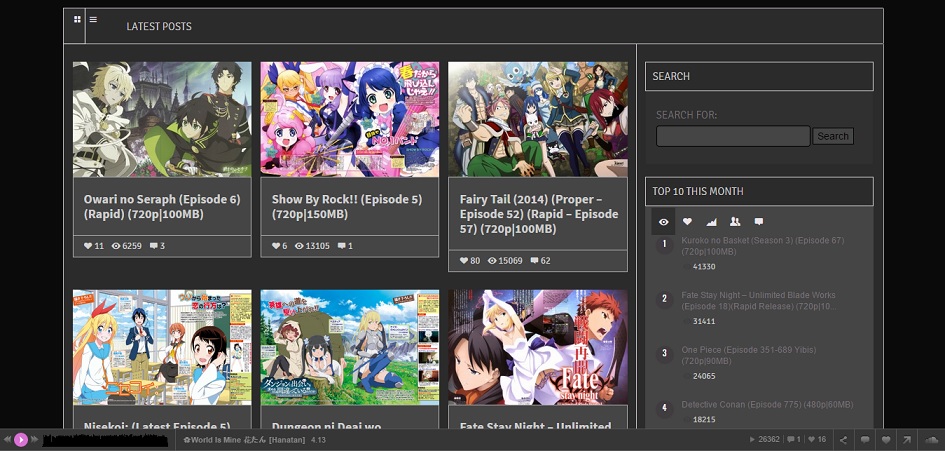Seek within the player waveform

pyautogui.click(x=105, y=440)
